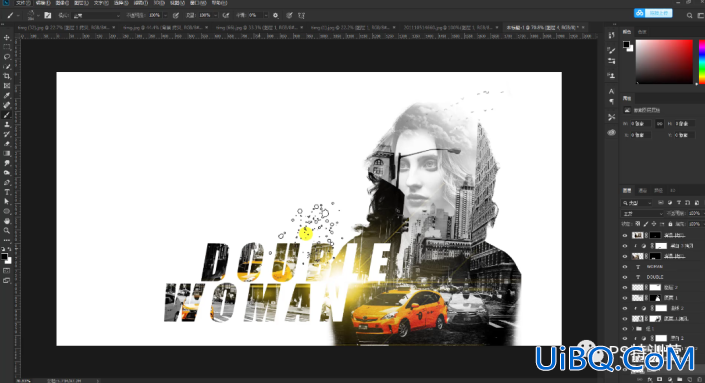The image size is (705, 383).
Task: Select the Eraser tool
Action: (x=7, y=144)
